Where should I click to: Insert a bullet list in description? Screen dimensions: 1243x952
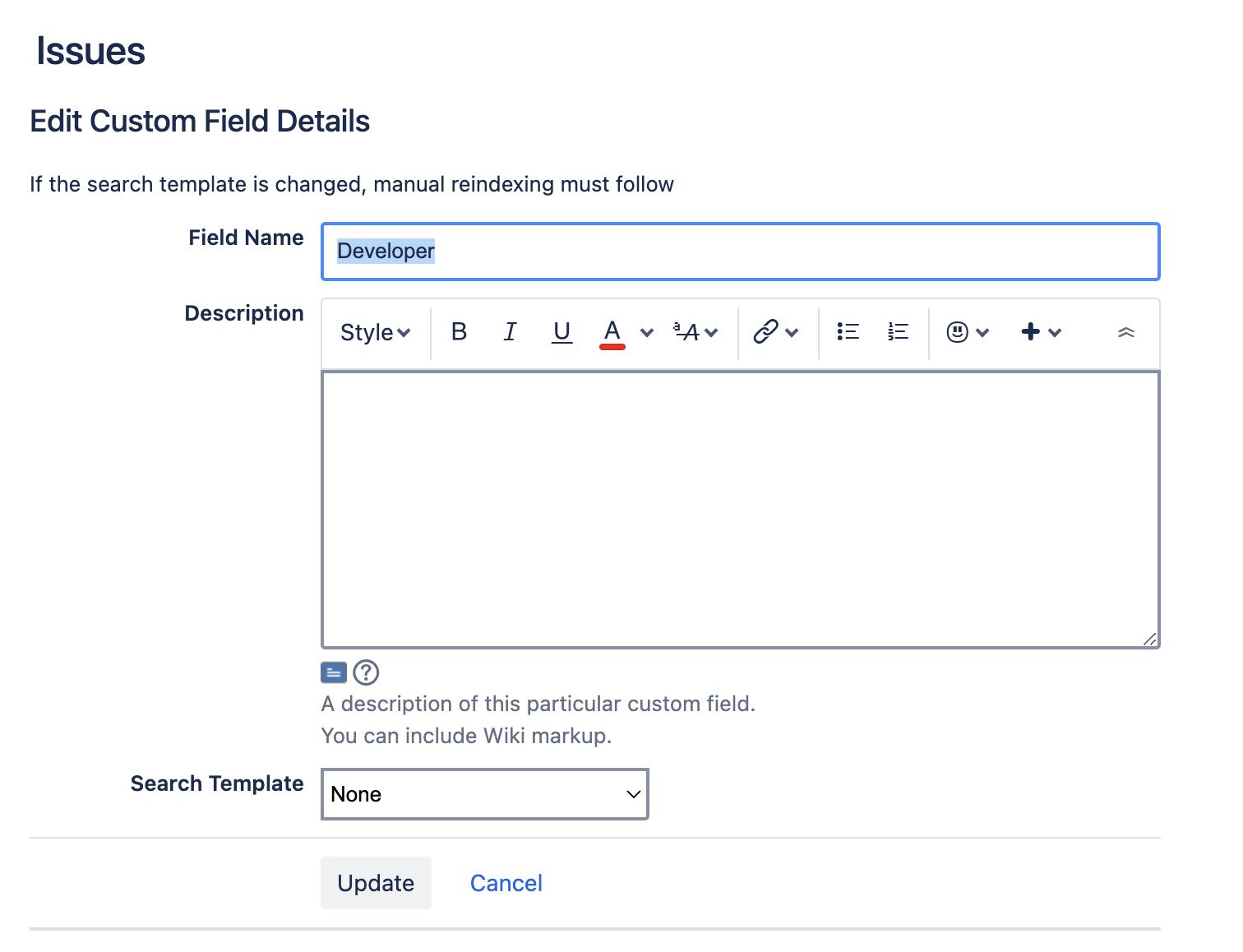tap(848, 332)
